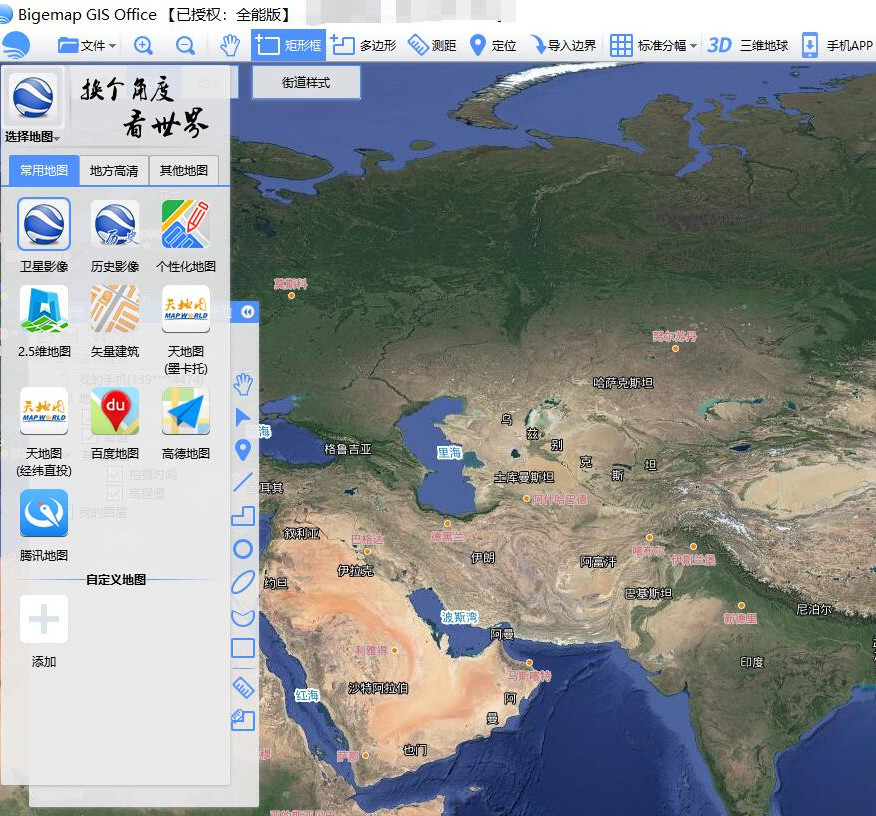Switch to the 地方高清 tab
Screen dimensions: 876x816
(x=114, y=171)
